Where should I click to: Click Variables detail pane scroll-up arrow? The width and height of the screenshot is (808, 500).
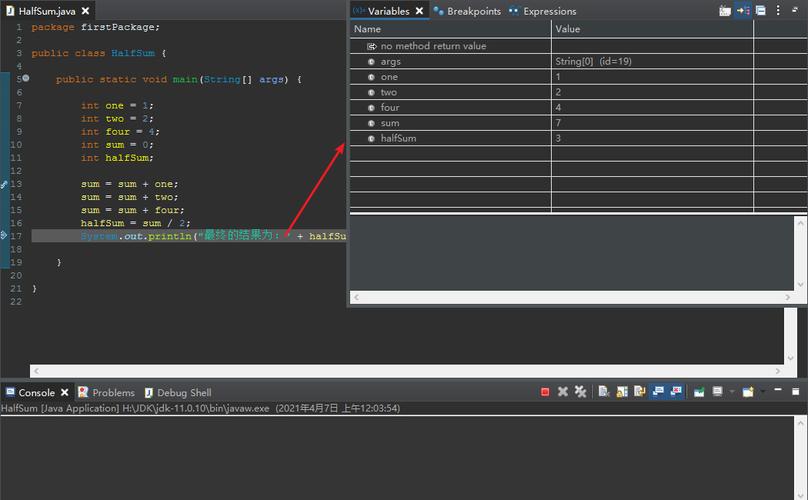(800, 223)
